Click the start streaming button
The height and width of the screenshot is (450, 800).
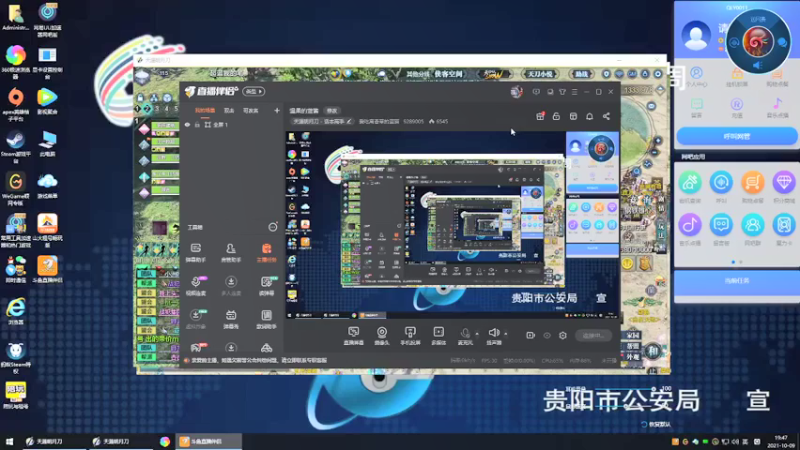coord(593,335)
